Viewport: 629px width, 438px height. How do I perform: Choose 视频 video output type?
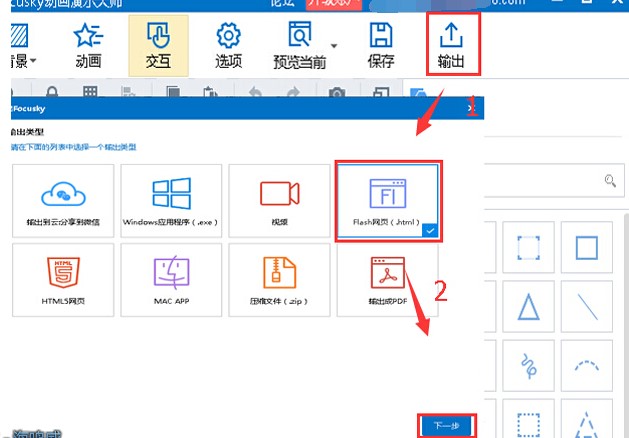279,201
